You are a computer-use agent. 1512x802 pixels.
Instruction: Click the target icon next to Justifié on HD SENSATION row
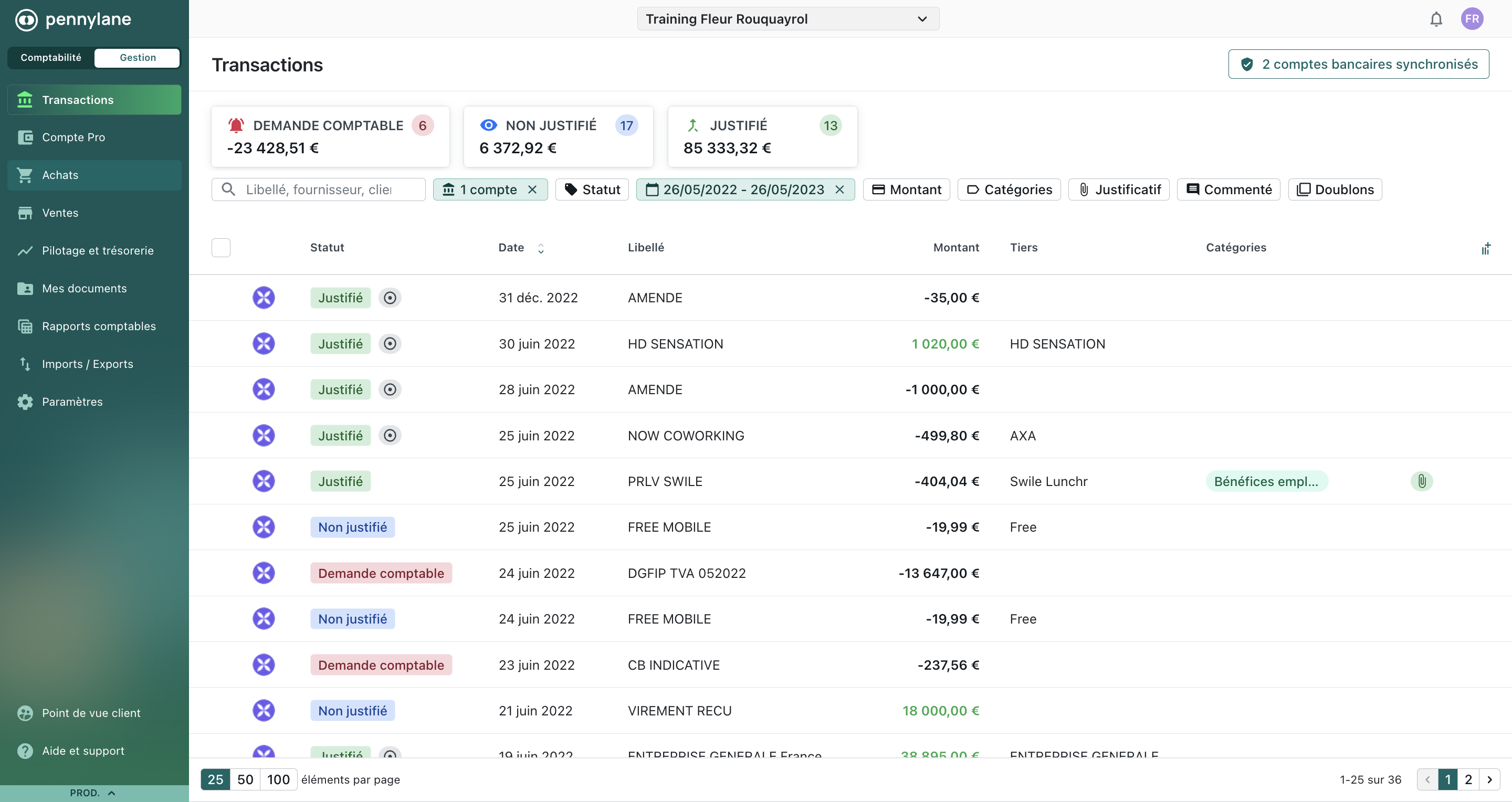(x=390, y=343)
